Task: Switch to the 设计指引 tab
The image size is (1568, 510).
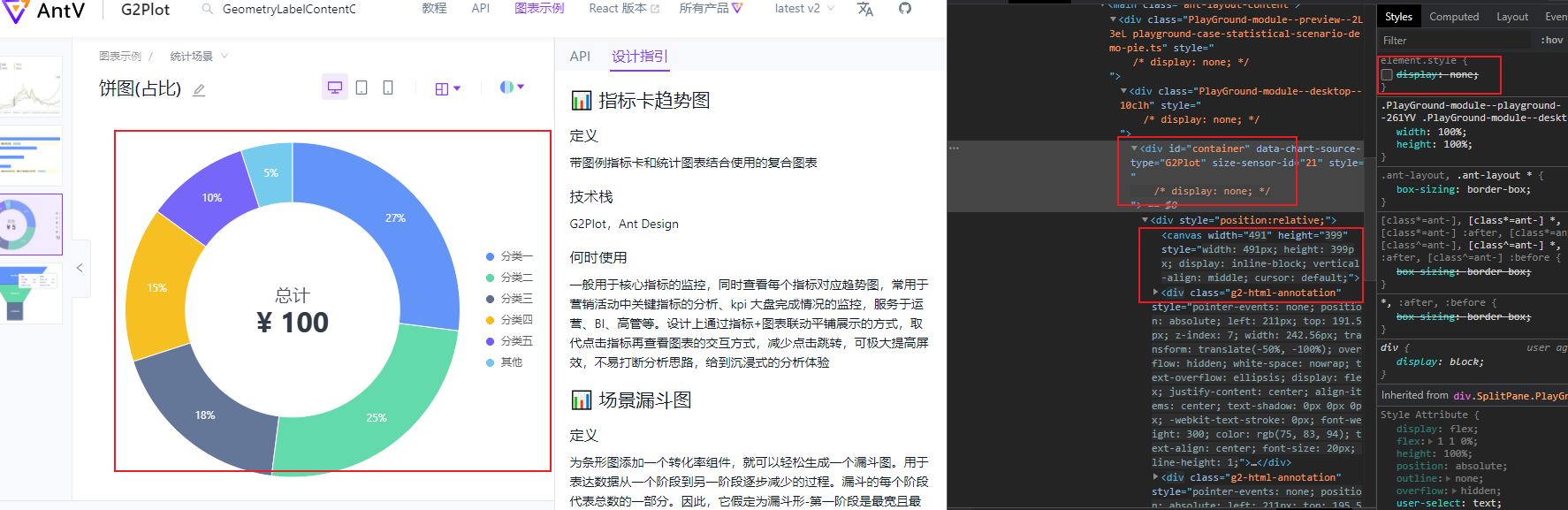Action: click(x=640, y=57)
